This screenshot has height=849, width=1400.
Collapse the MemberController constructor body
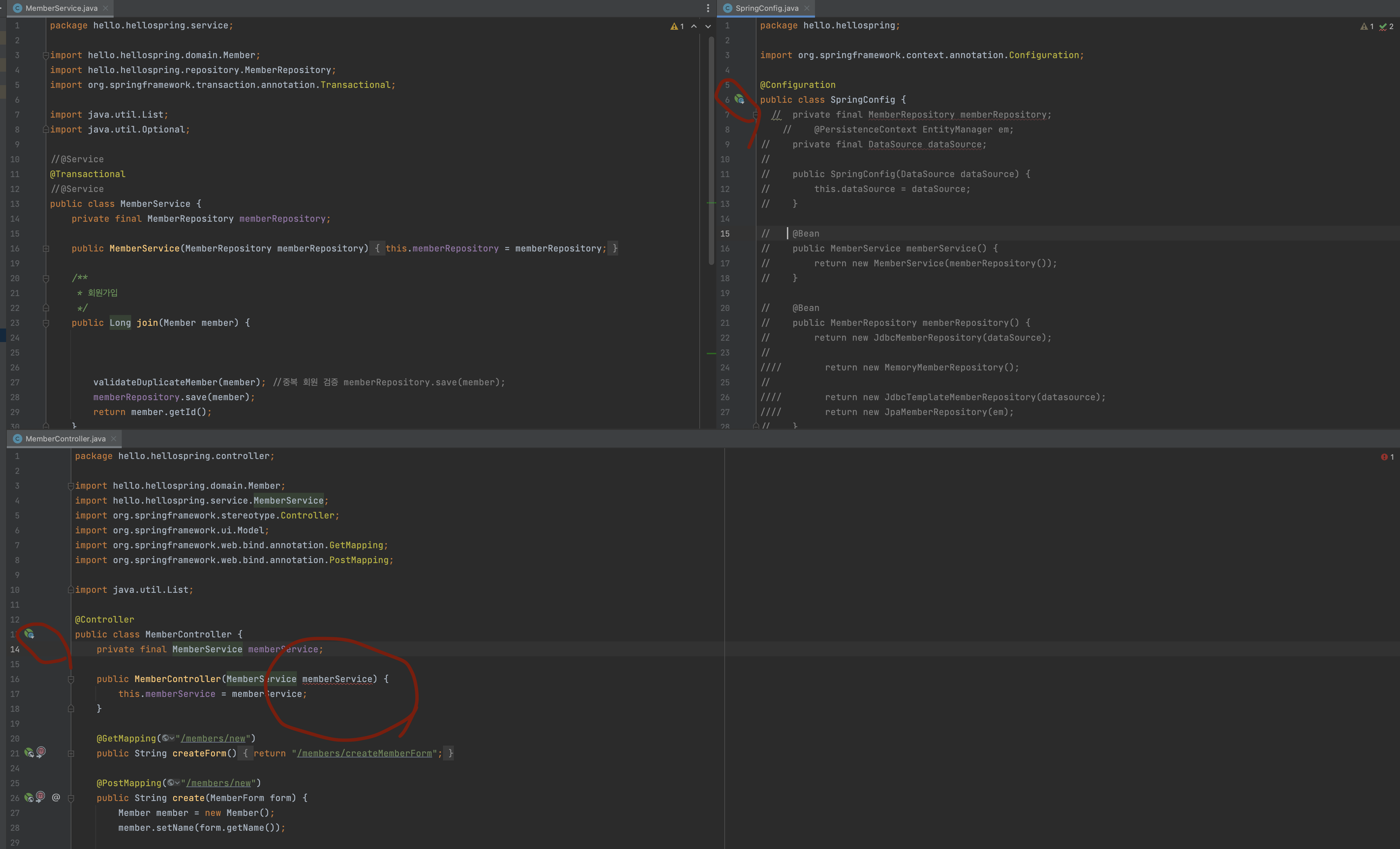point(70,679)
